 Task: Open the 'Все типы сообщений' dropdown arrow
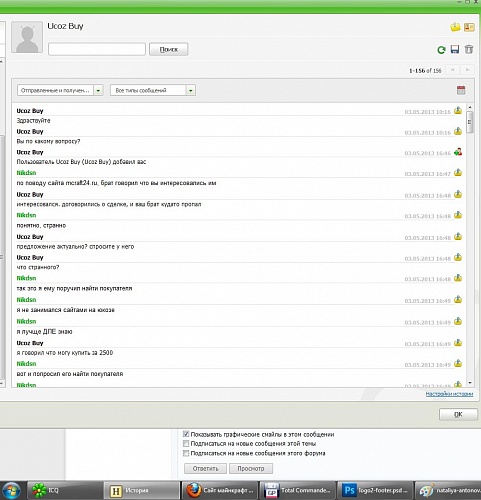click(191, 90)
